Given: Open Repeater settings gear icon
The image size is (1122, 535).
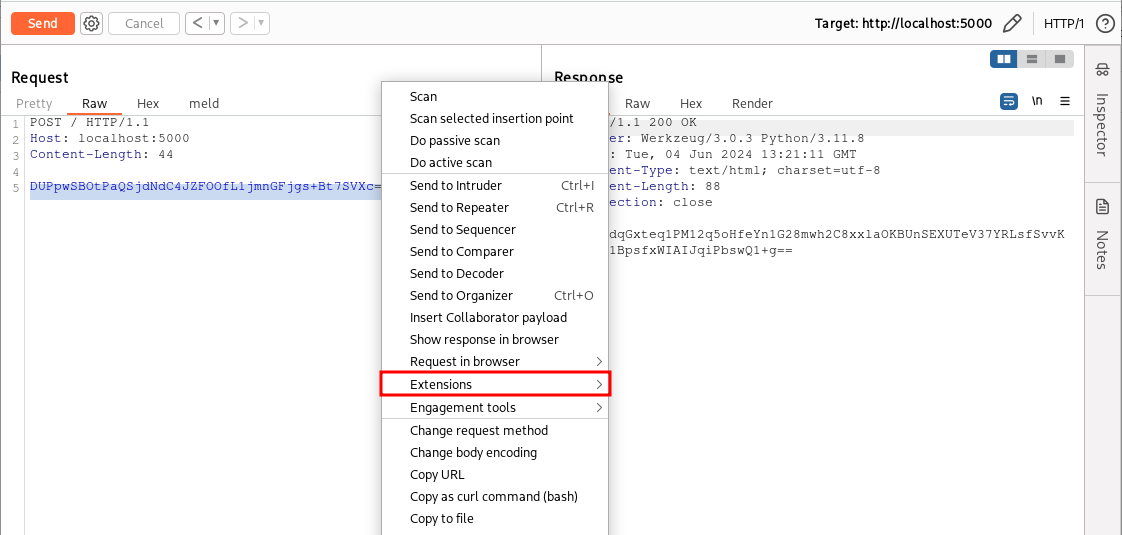Looking at the screenshot, I should tap(92, 23).
